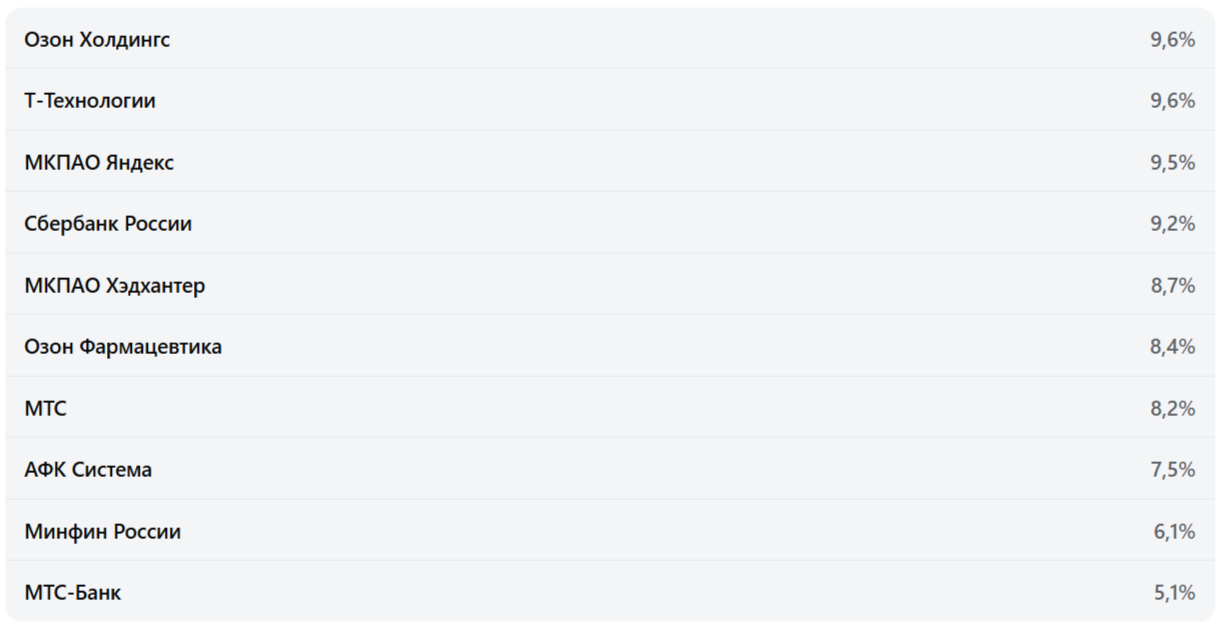1217x625 pixels.
Task: Select the Т-Технологии row label
Action: (x=90, y=101)
